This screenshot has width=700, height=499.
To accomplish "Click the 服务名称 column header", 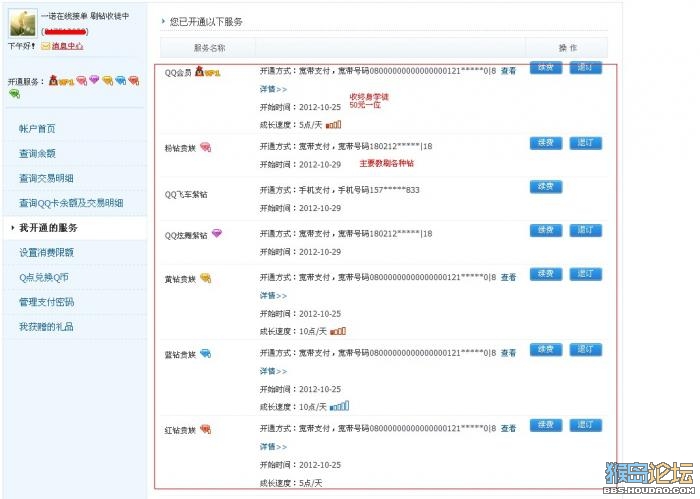I will [x=209, y=48].
